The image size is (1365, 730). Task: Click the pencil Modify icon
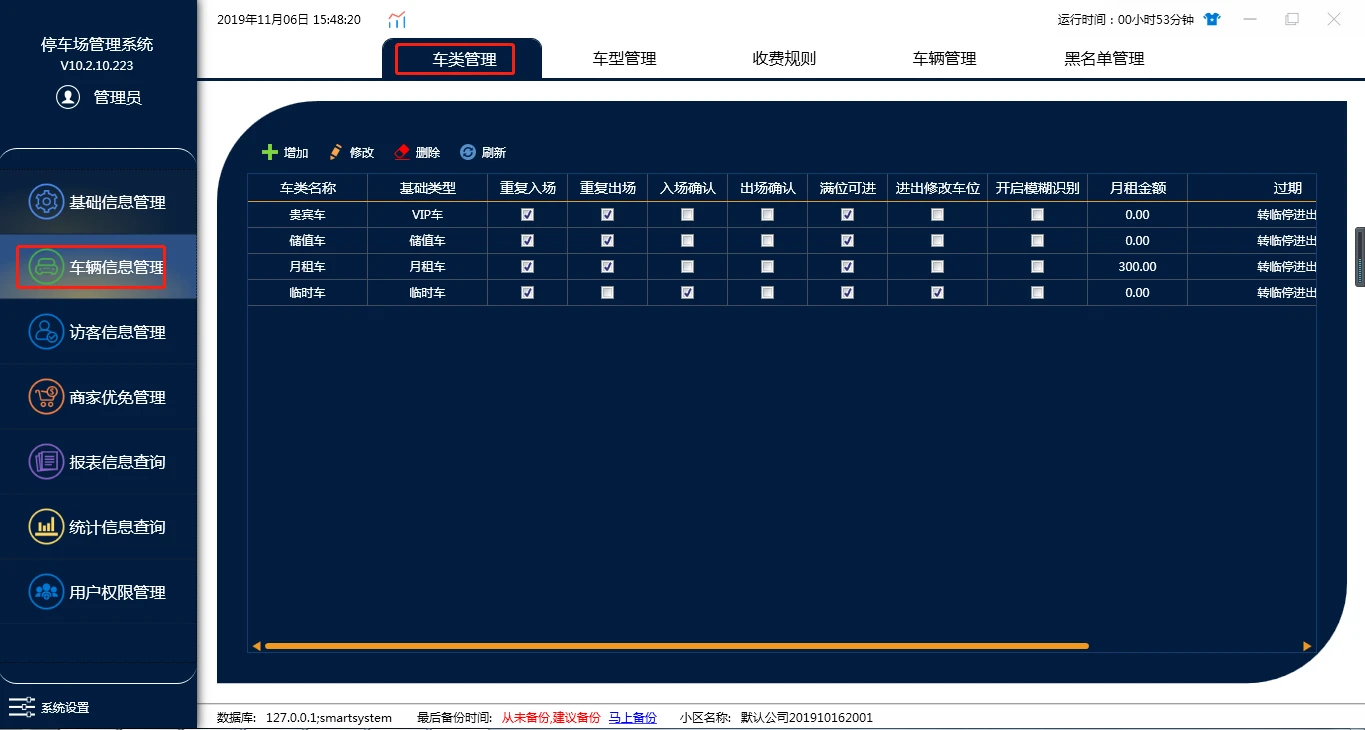335,152
